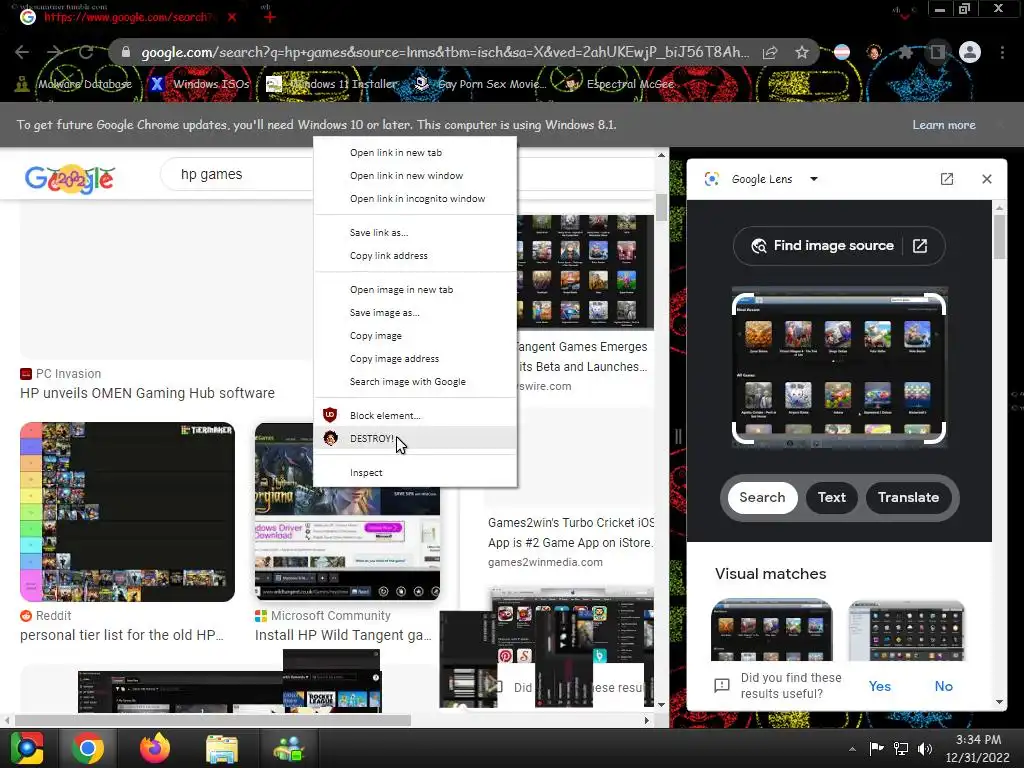Click the browser back arrow
Screen dimensions: 1024x768
pyautogui.click(x=22, y=52)
